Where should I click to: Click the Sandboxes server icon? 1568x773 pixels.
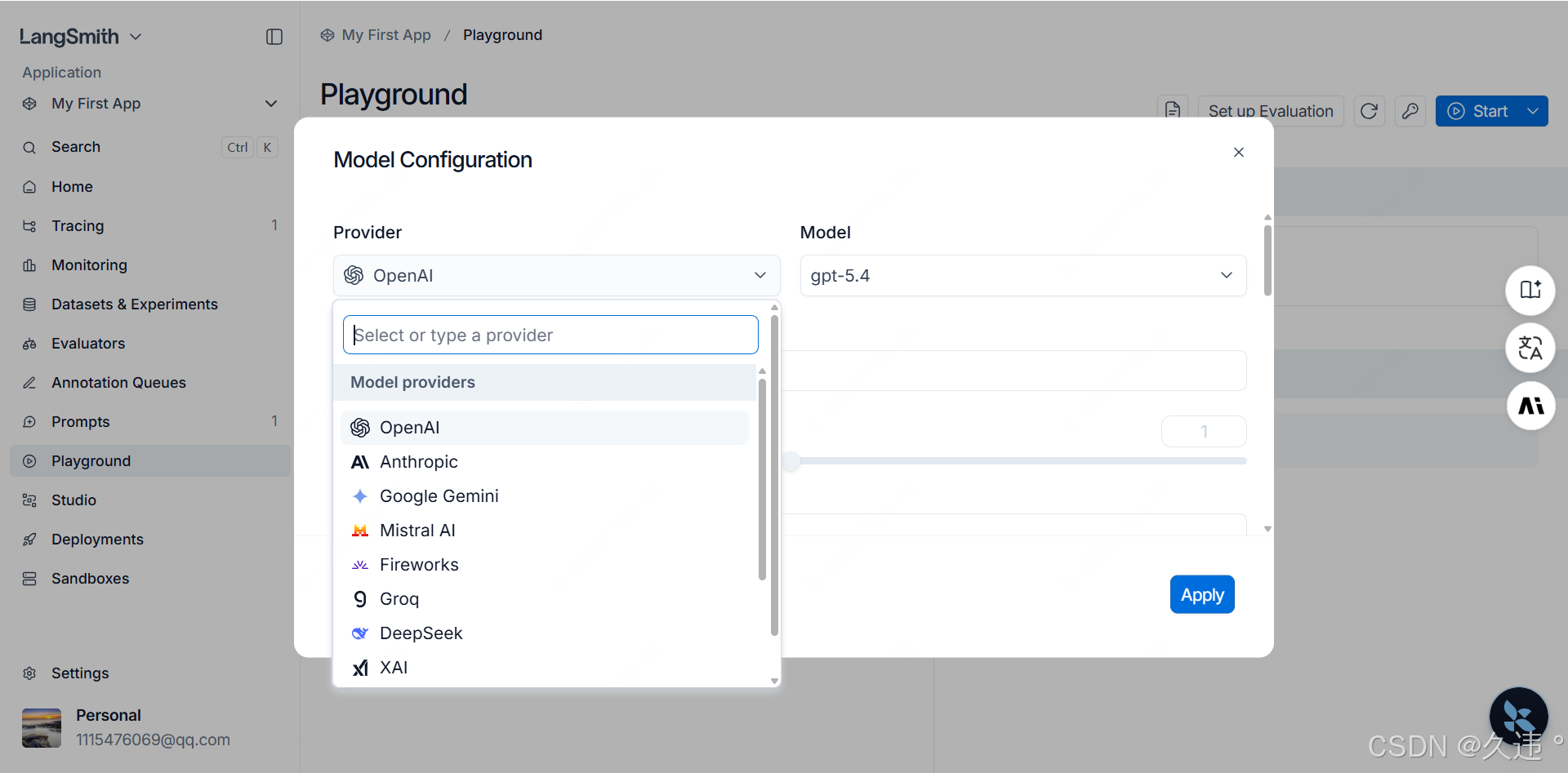pyautogui.click(x=29, y=579)
